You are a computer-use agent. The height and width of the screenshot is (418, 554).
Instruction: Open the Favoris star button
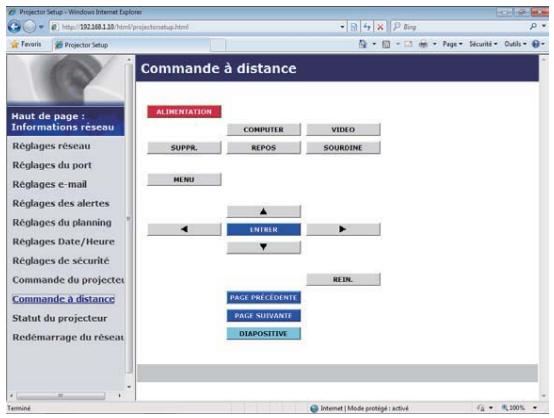pyautogui.click(x=26, y=44)
